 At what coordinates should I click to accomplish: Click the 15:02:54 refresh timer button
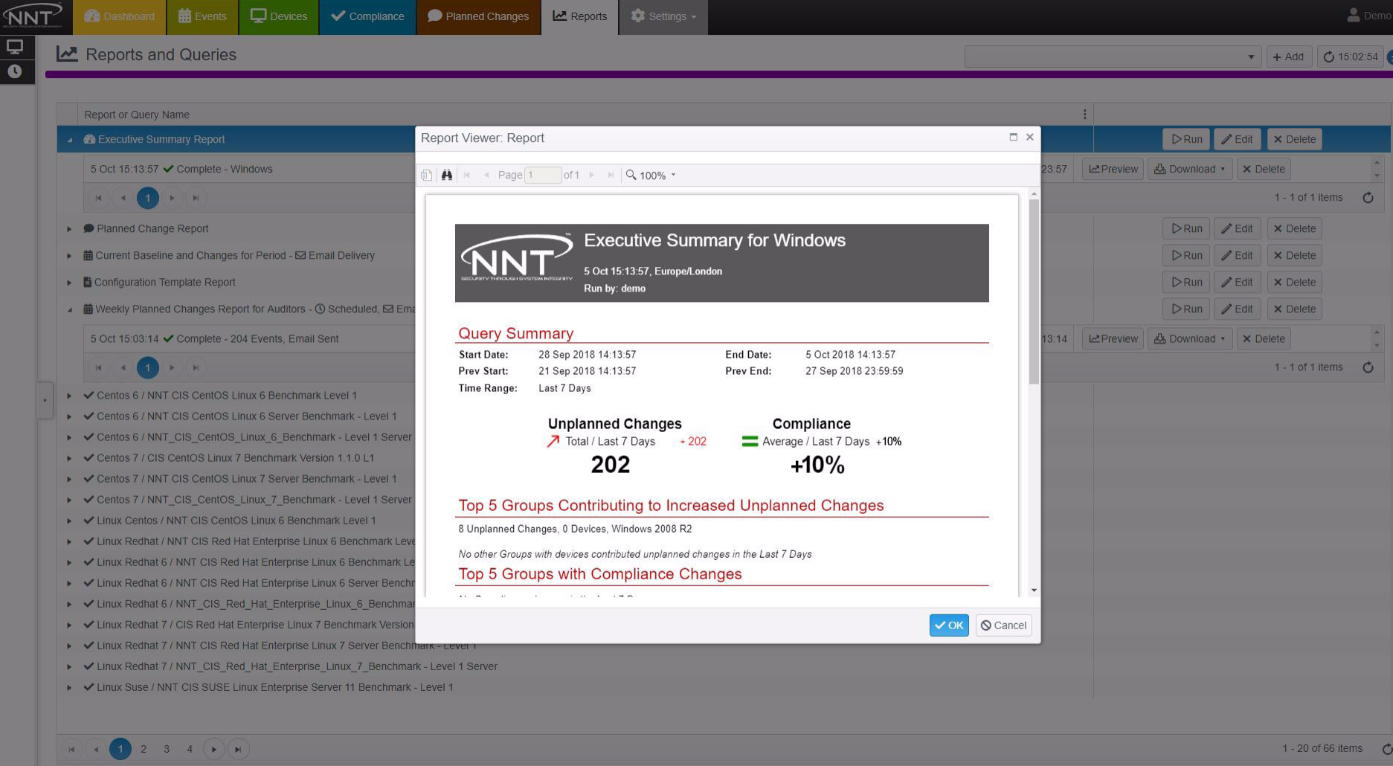coord(1350,57)
